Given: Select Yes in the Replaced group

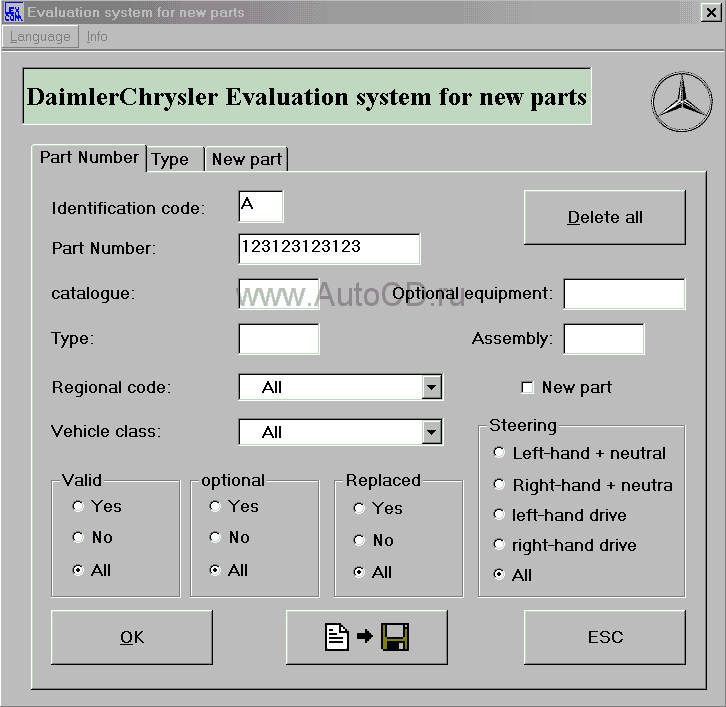Looking at the screenshot, I should click(359, 508).
